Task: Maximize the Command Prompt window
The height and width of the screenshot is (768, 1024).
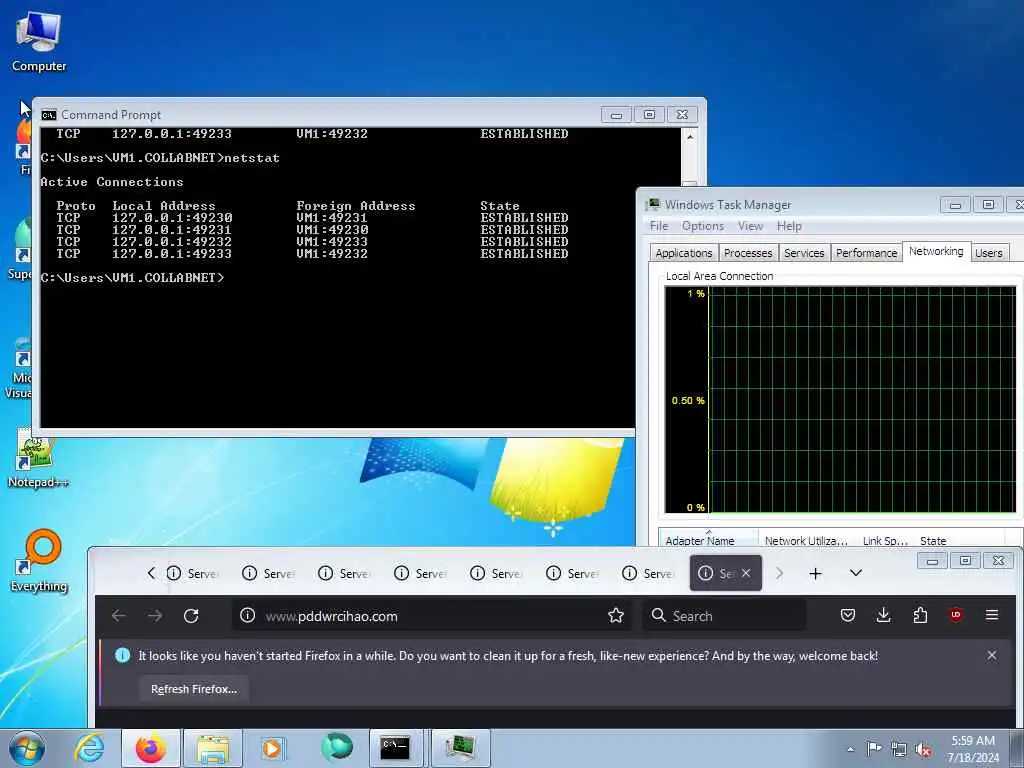Action: click(649, 115)
